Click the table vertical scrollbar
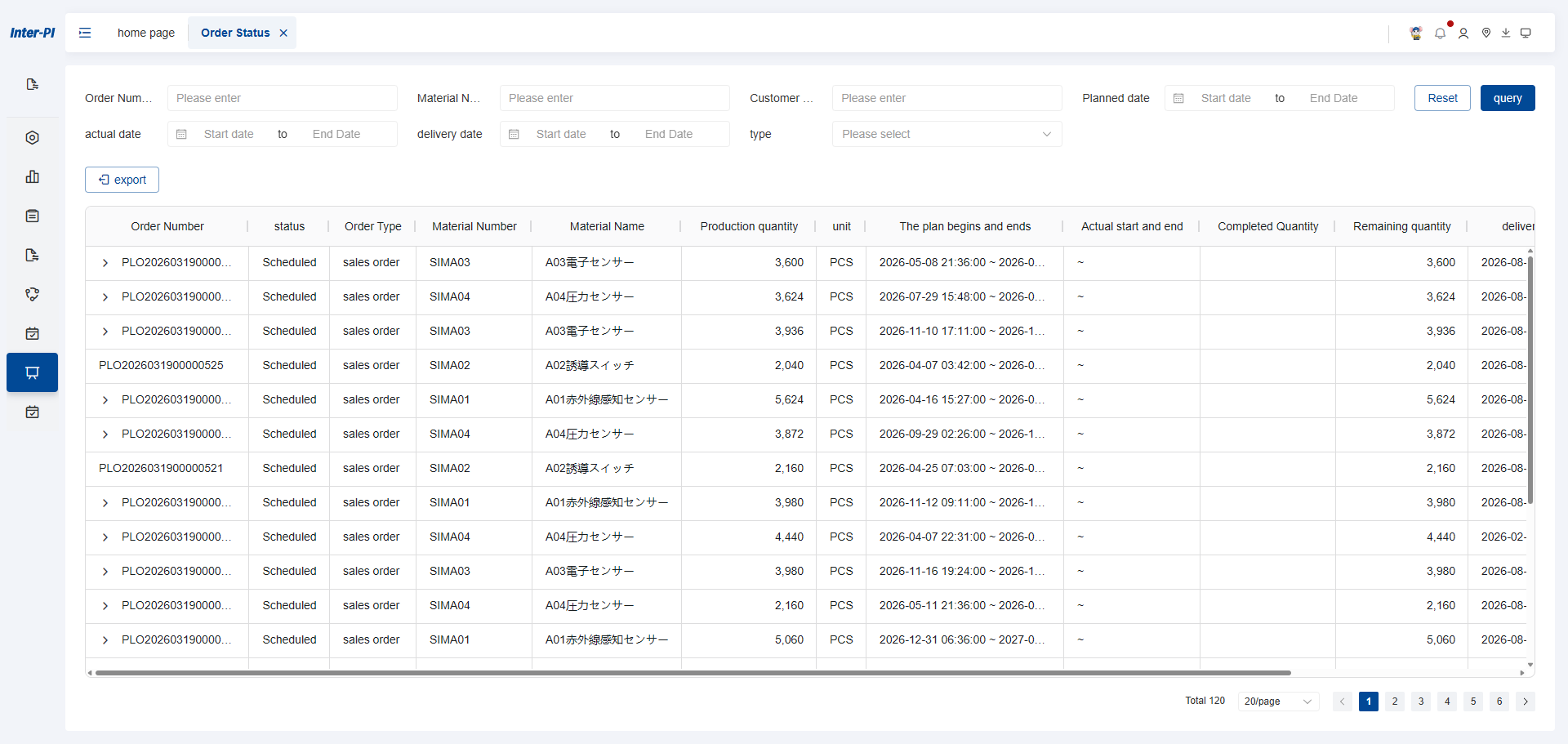Viewport: 1568px width, 744px height. pyautogui.click(x=1530, y=380)
